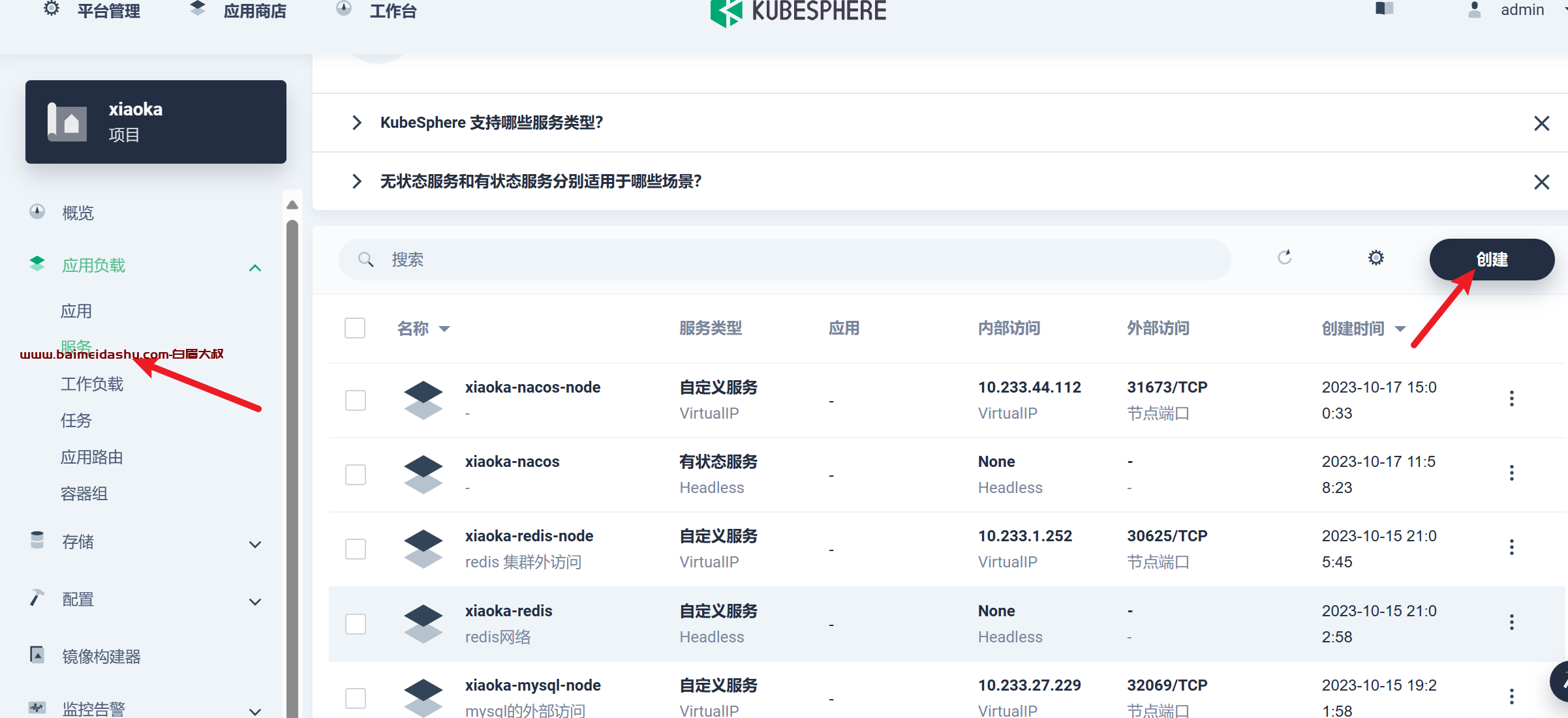Open the xiaoka-mysql-node service link
1568x718 pixels.
[x=532, y=685]
